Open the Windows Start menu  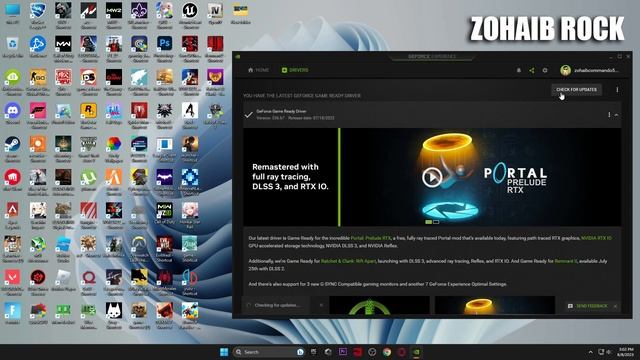224,352
